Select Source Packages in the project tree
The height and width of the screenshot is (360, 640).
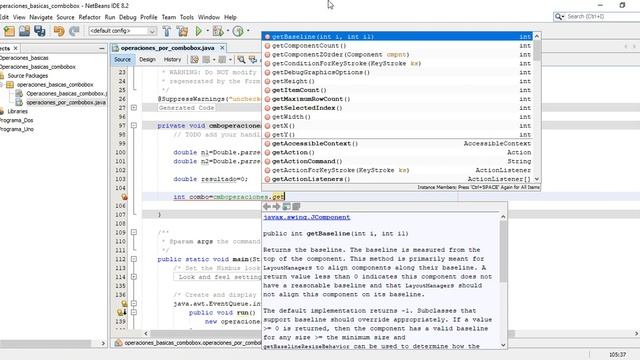click(x=27, y=76)
